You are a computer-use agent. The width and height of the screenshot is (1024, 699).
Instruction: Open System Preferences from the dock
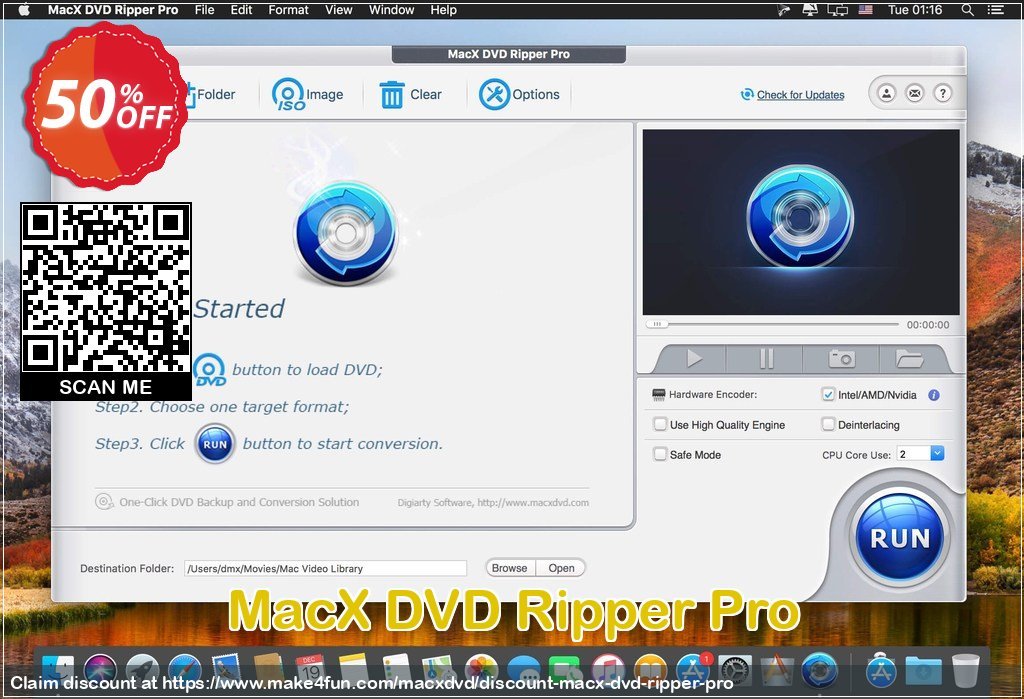click(735, 670)
